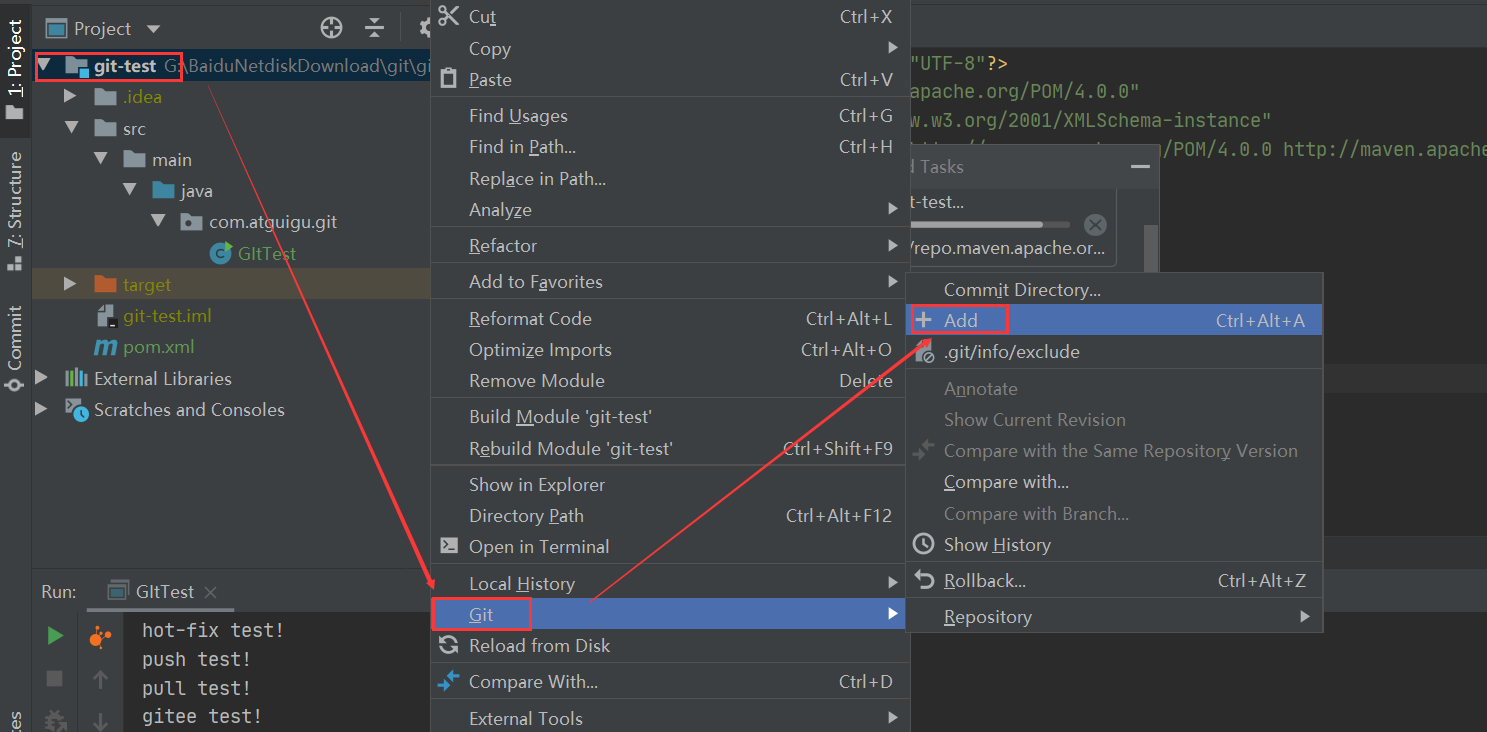Open the Z: Structure sidebar tab
Screen dimensions: 1487x732
(15, 211)
